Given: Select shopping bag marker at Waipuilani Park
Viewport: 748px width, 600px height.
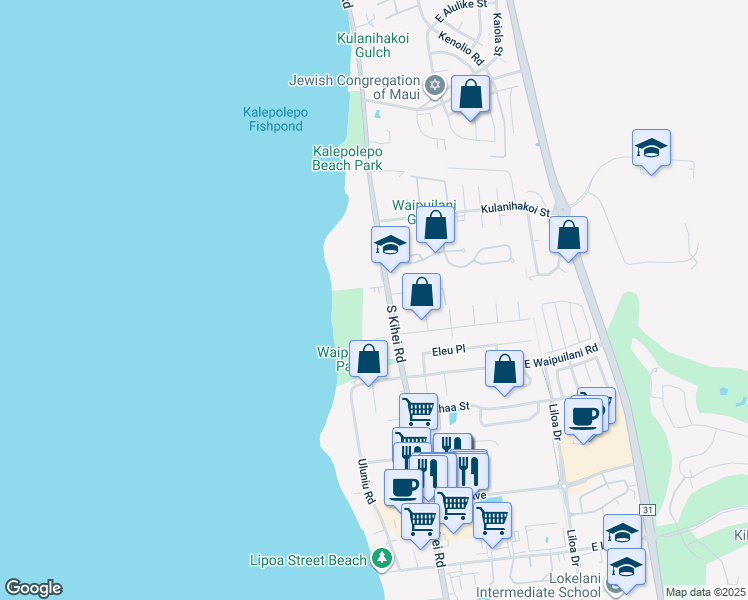Looking at the screenshot, I should (x=368, y=362).
